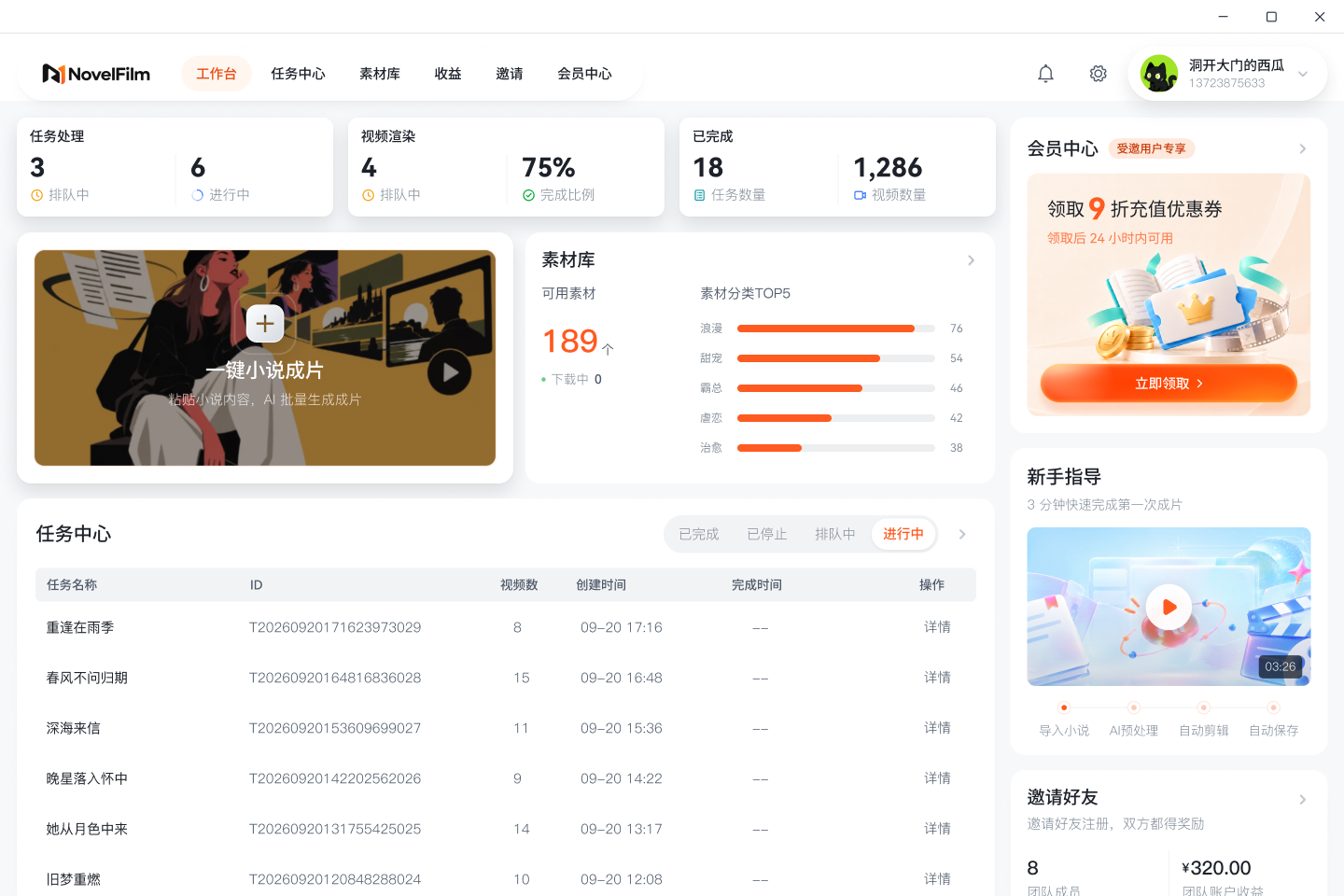Open 邀请 navigation item
1344x896 pixels.
(510, 74)
